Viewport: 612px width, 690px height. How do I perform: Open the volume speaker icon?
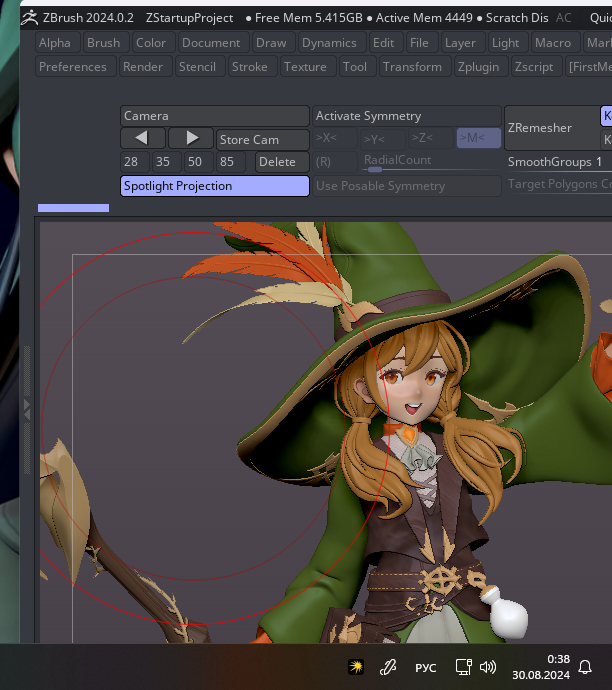[487, 667]
